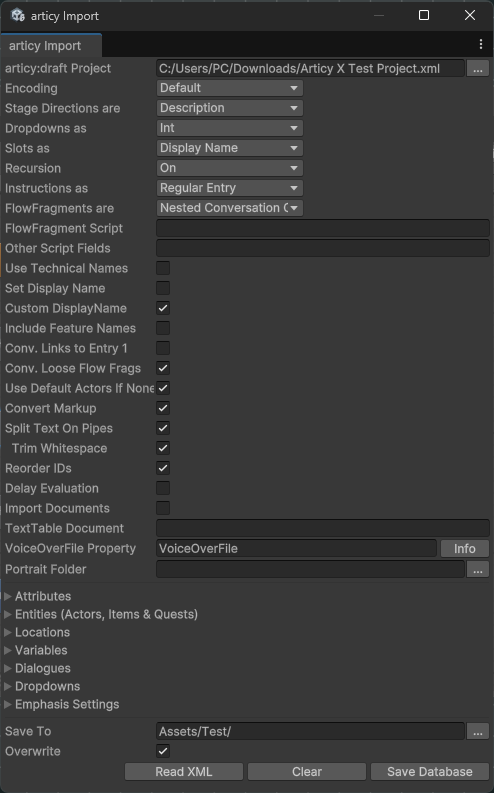
Task: Click the Read XML button
Action: click(184, 771)
